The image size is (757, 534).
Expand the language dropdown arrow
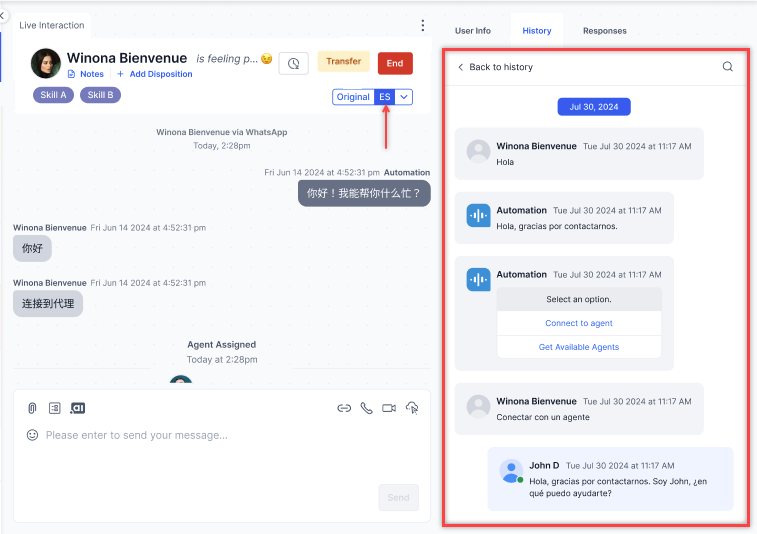point(404,97)
